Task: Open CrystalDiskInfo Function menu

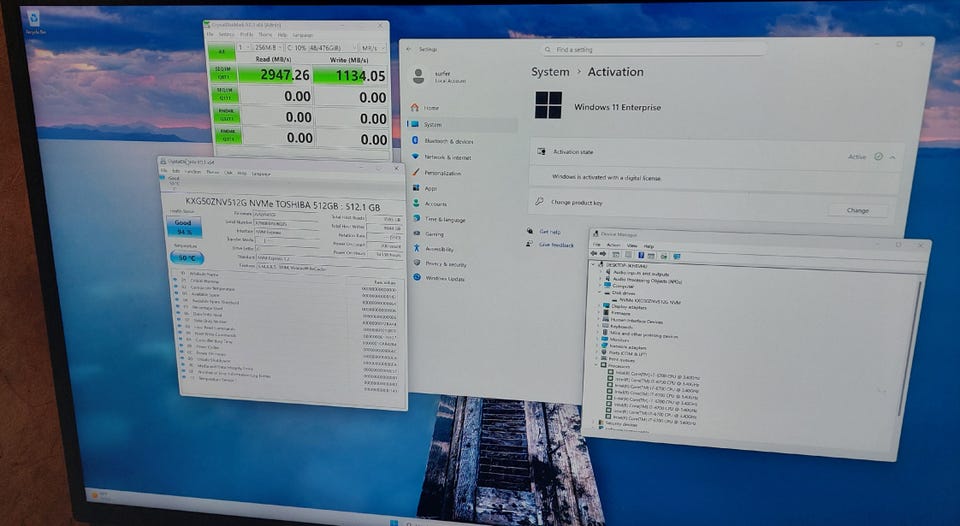Action: click(x=193, y=171)
